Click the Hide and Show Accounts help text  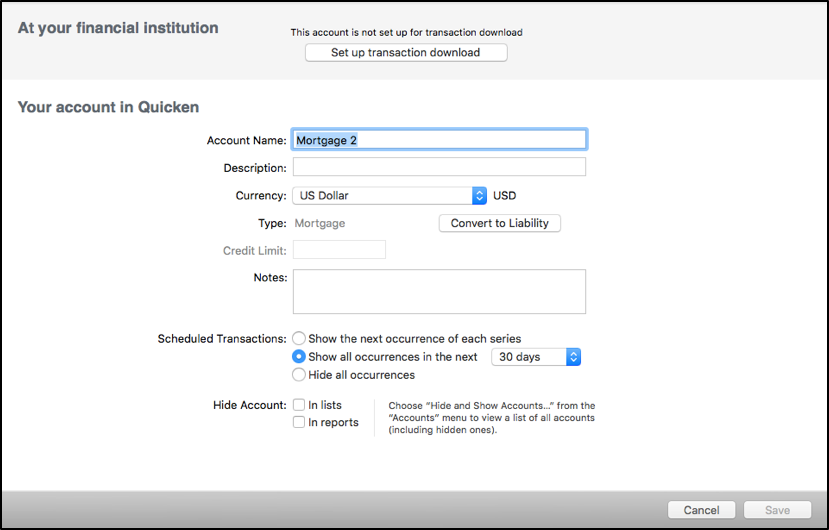click(491, 418)
